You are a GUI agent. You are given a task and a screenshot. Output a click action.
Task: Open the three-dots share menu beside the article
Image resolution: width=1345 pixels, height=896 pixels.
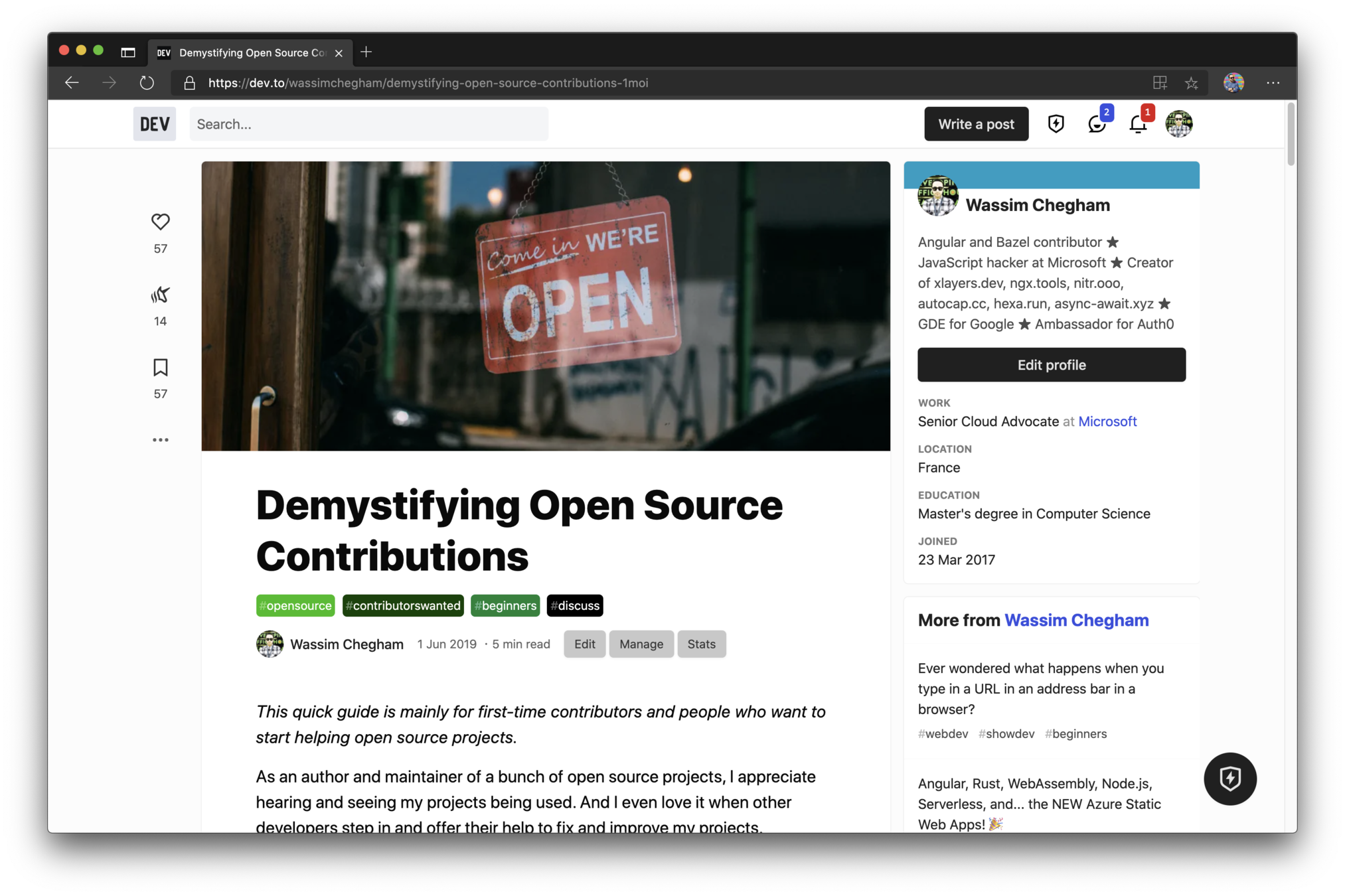(160, 440)
